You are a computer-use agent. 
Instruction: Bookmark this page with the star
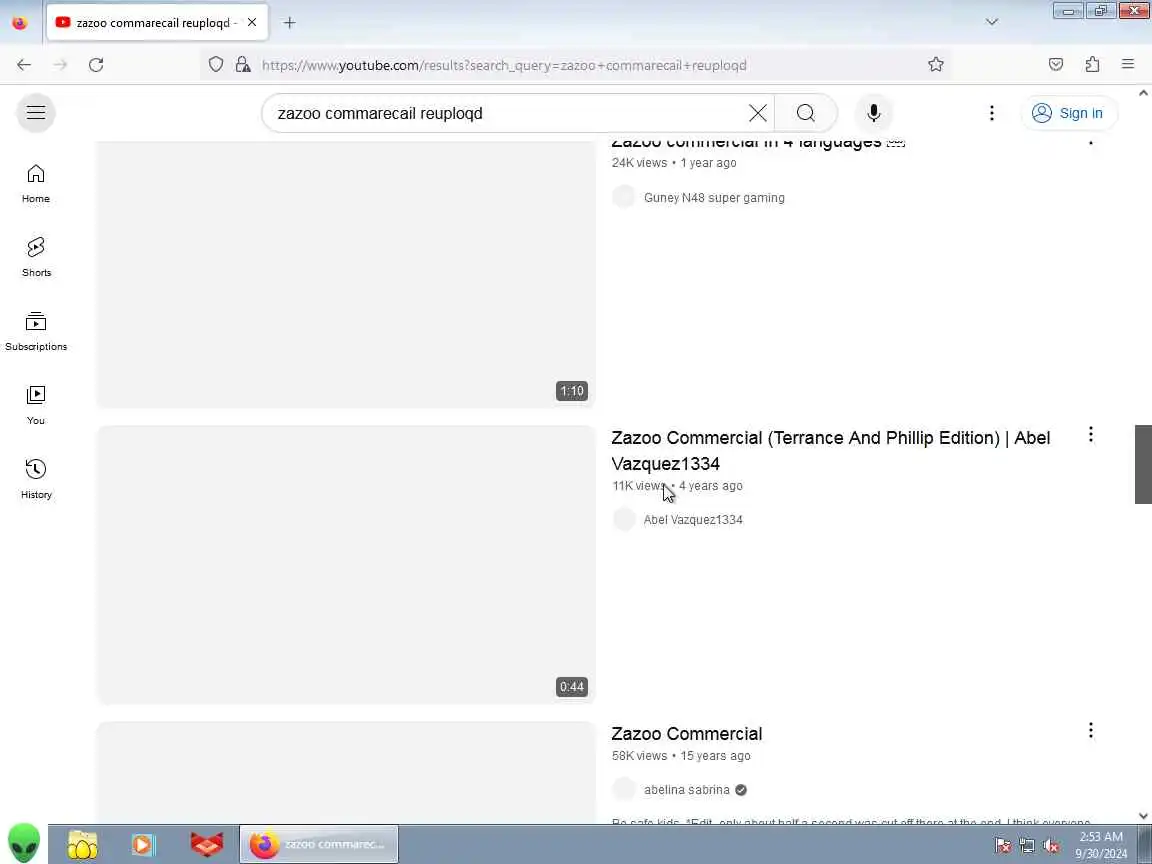coord(935,65)
